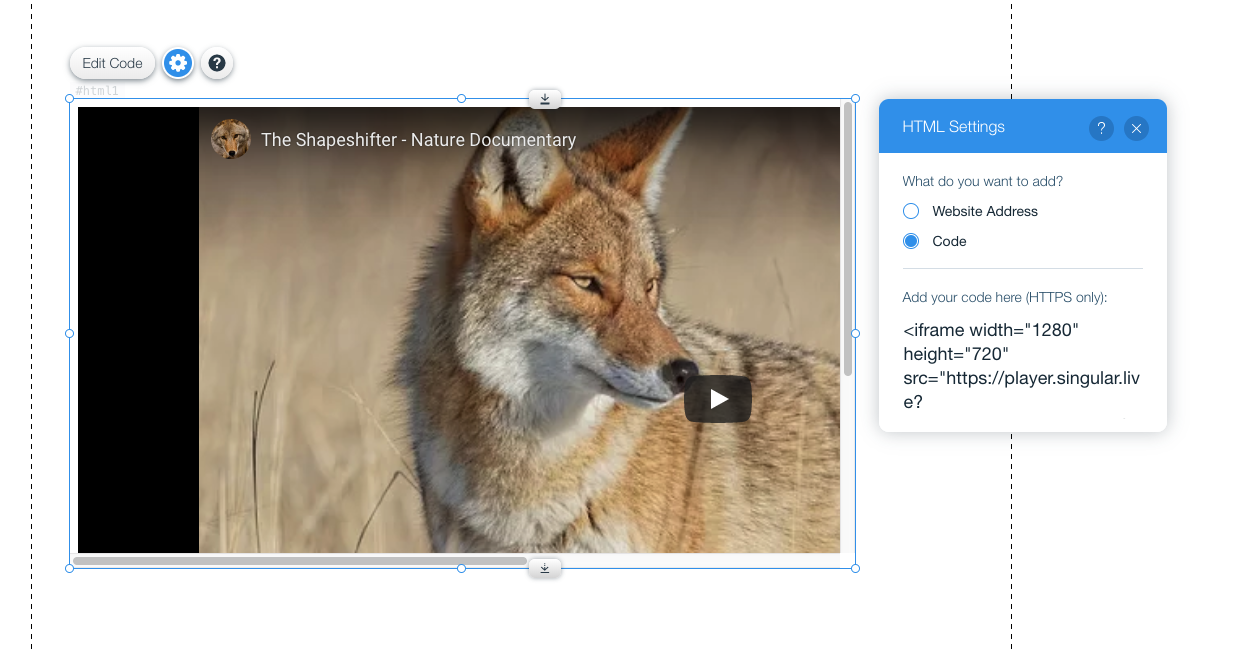Click the 'What do you want to add?' text
1235x653 pixels.
(x=982, y=181)
